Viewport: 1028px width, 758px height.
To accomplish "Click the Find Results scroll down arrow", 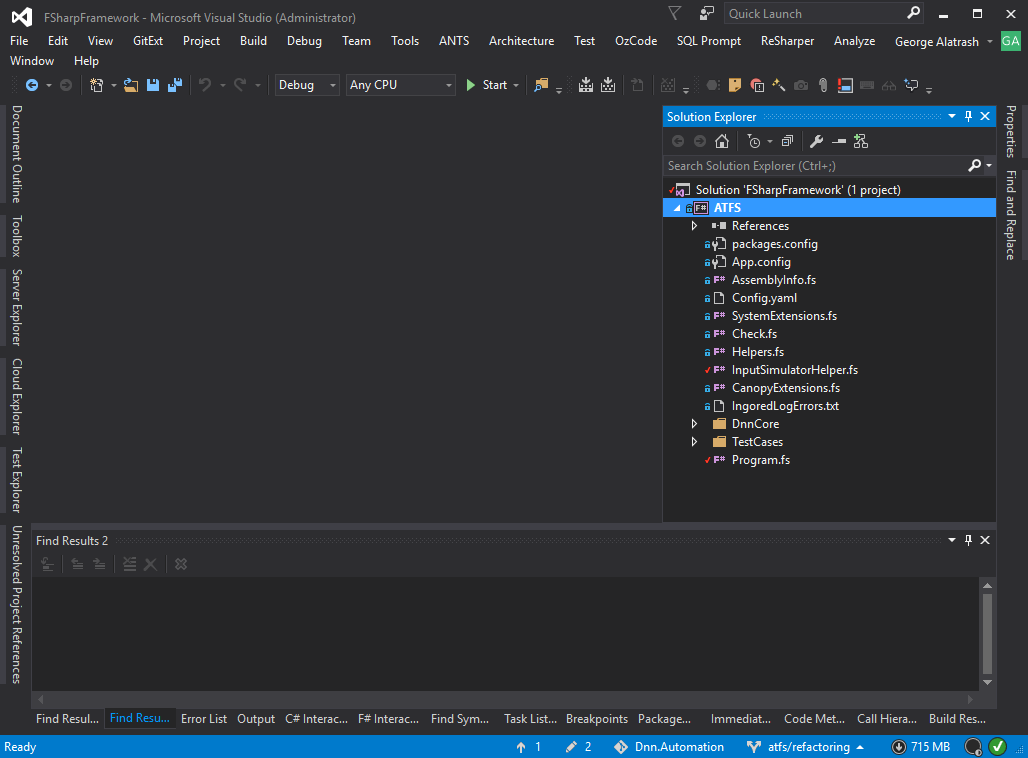I will (x=987, y=683).
